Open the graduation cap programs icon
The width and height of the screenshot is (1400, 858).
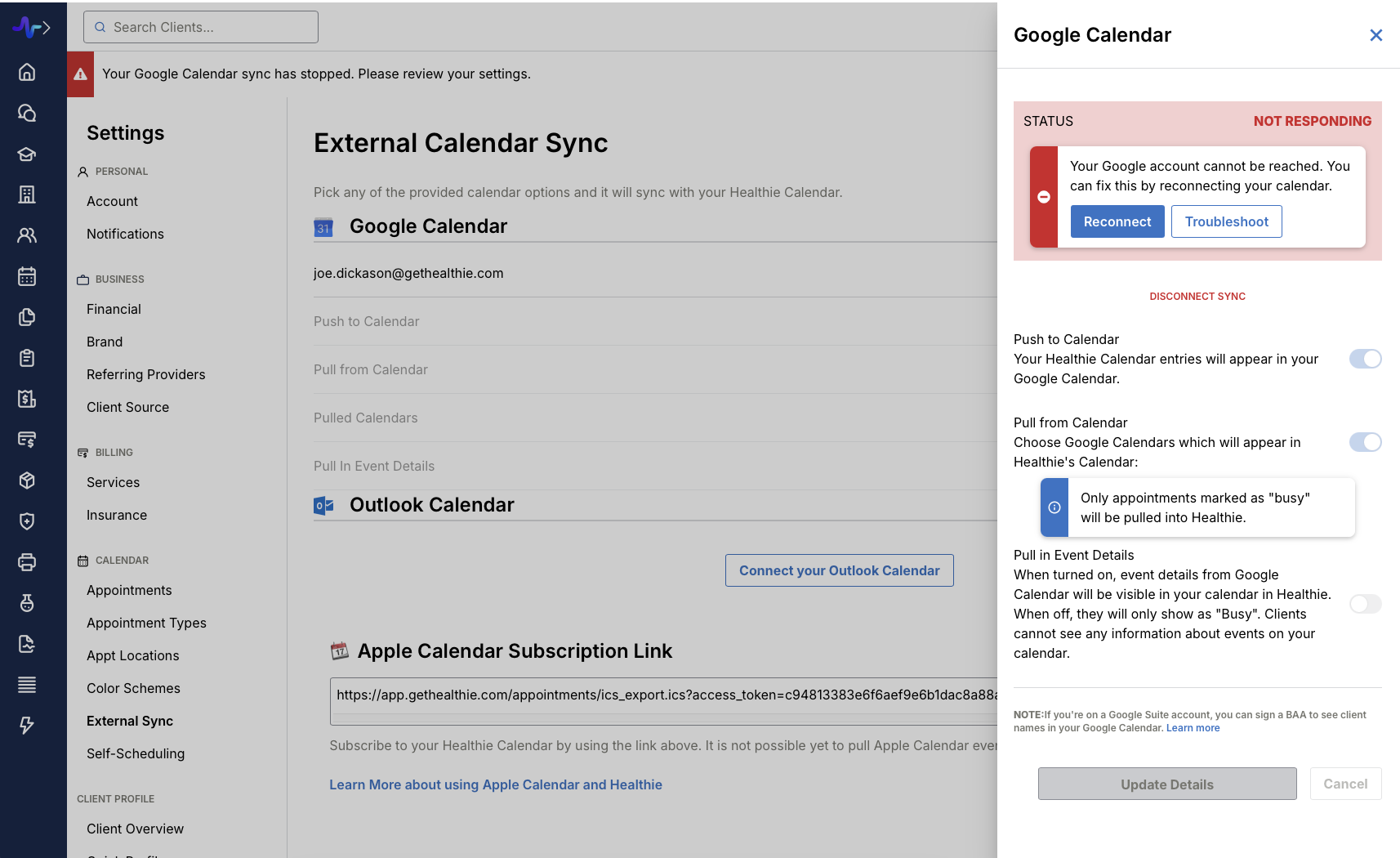(27, 154)
